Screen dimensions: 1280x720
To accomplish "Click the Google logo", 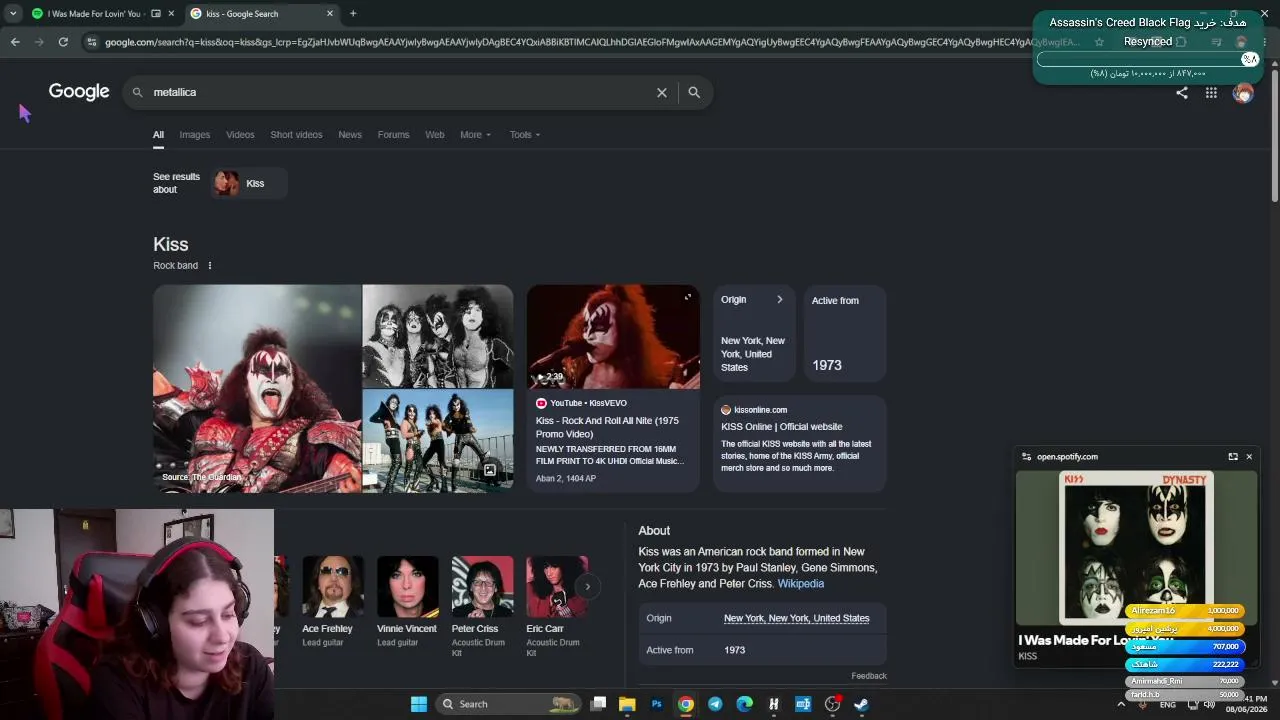I will tap(79, 92).
